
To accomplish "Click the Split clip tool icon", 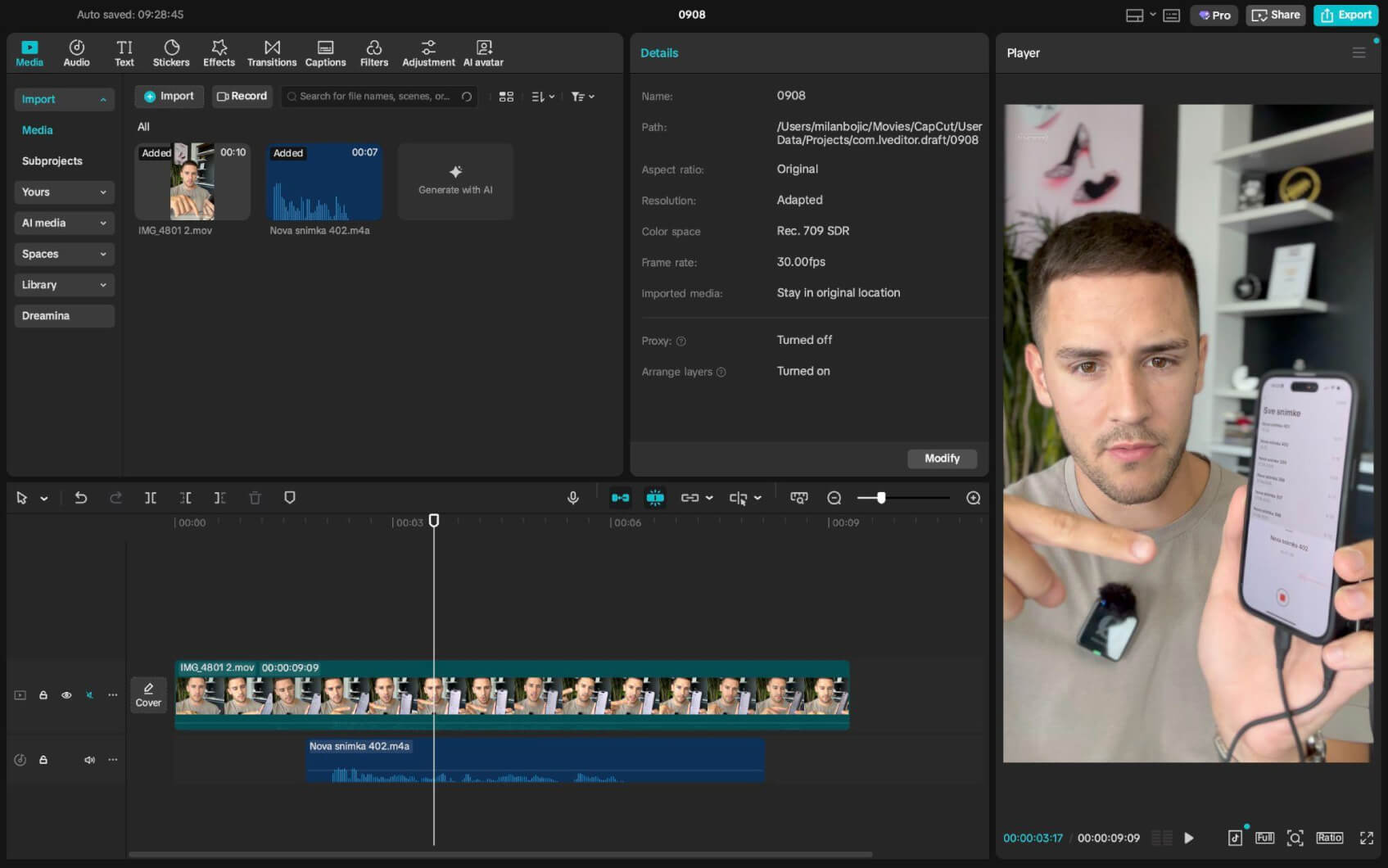I will coord(151,498).
